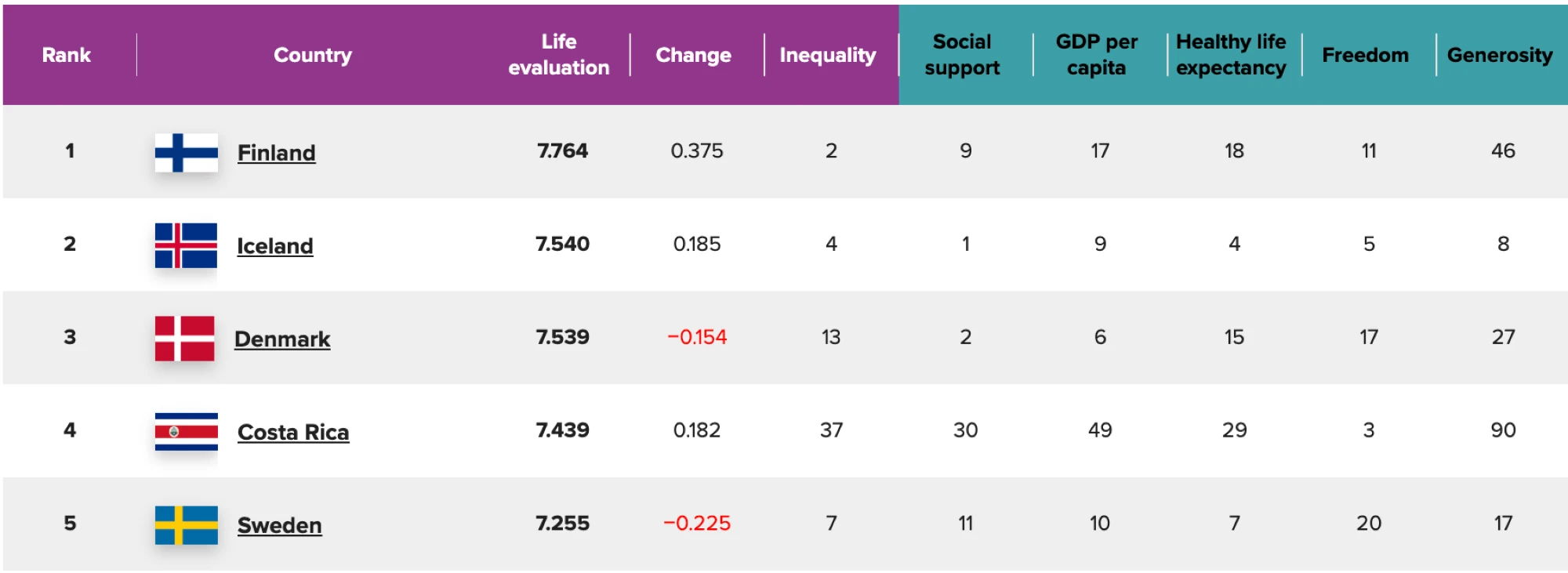This screenshot has width=1568, height=573.
Task: Click the Generosity column header
Action: [1499, 55]
